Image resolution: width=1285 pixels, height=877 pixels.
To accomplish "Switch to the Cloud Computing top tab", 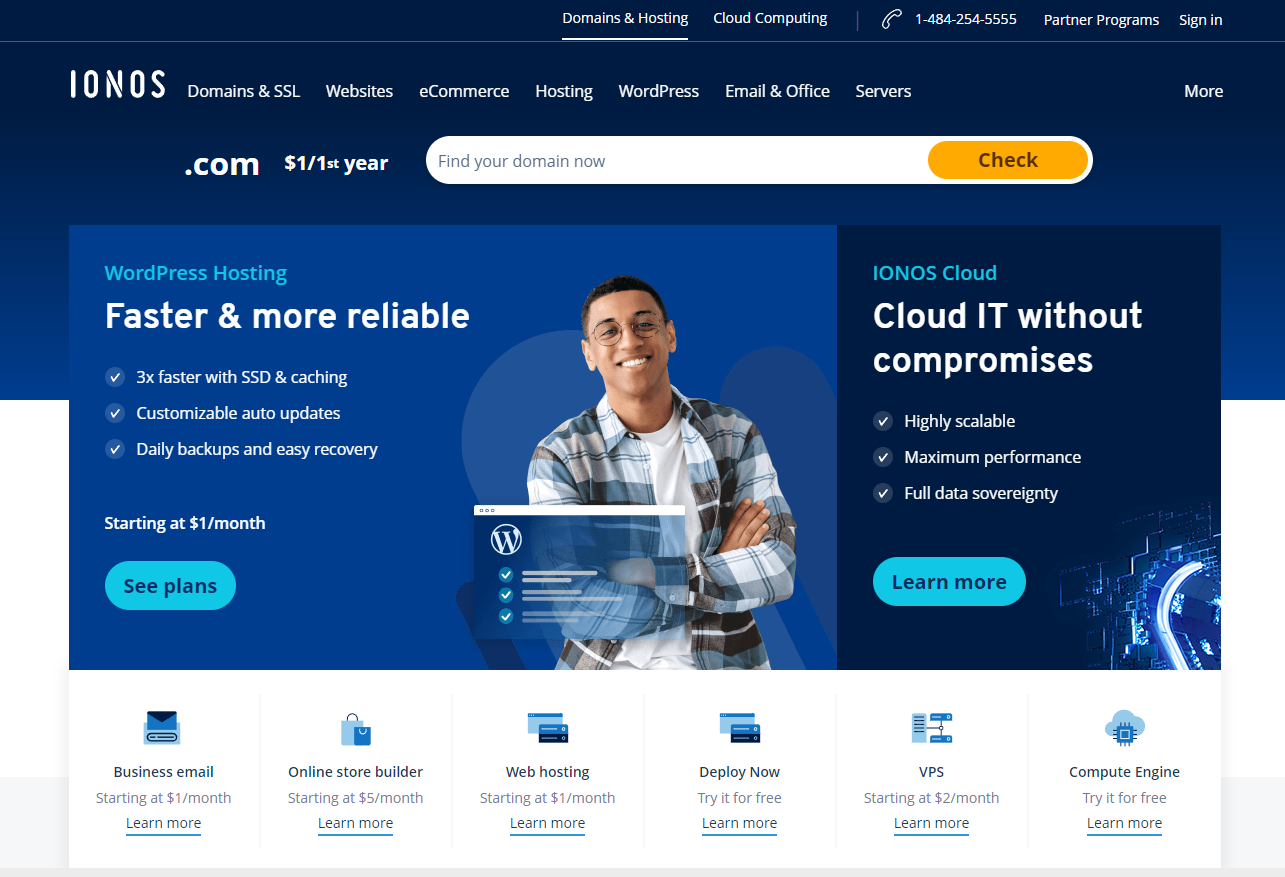I will pos(770,18).
